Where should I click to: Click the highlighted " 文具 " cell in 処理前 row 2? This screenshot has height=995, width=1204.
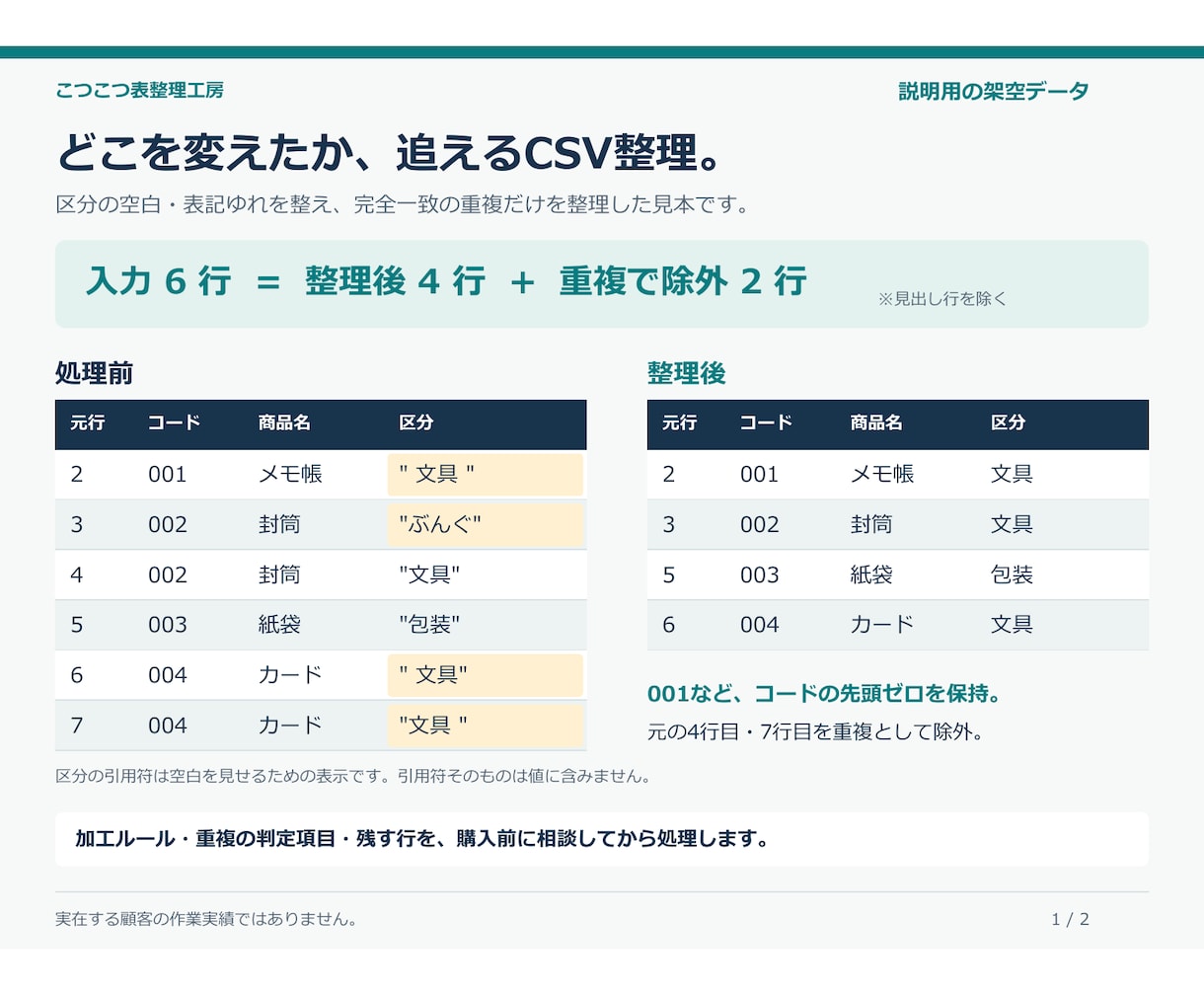coord(486,474)
